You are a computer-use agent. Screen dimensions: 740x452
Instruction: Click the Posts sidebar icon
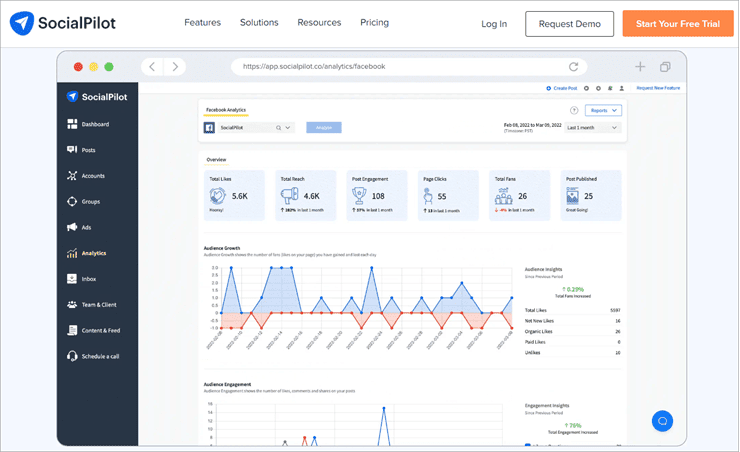(x=72, y=150)
